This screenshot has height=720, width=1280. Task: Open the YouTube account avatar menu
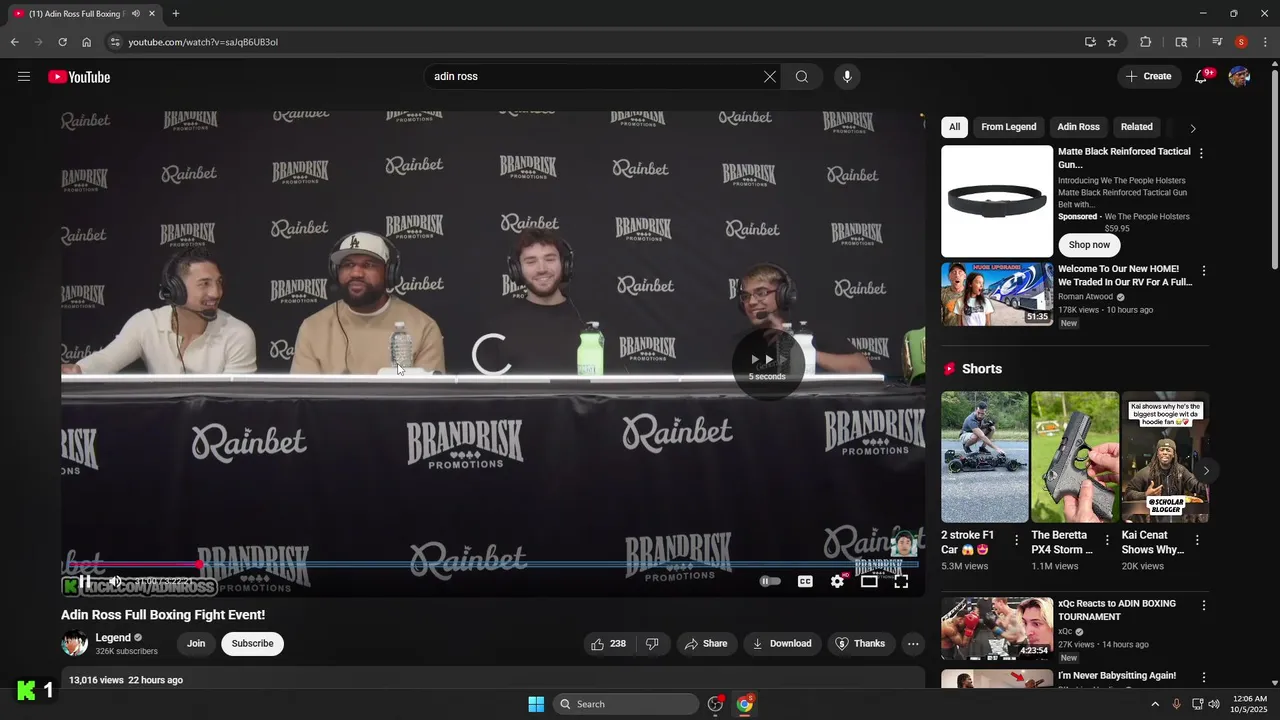pyautogui.click(x=1239, y=77)
